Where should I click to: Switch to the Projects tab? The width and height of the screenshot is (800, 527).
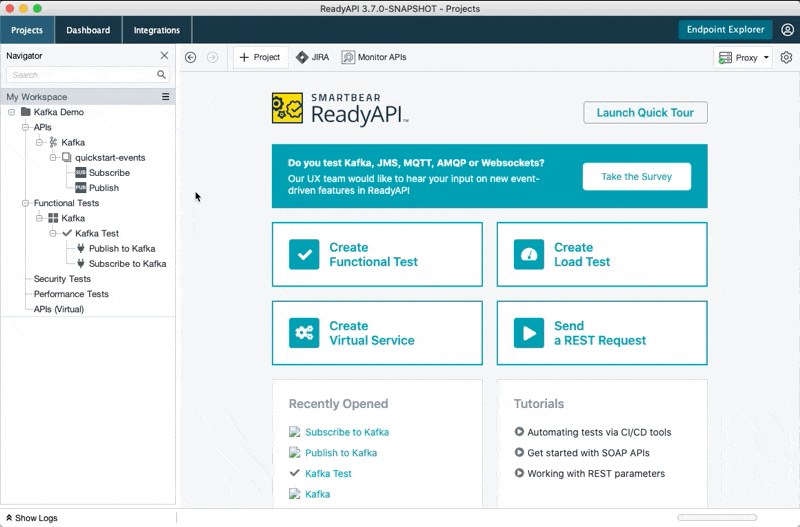pos(27,30)
